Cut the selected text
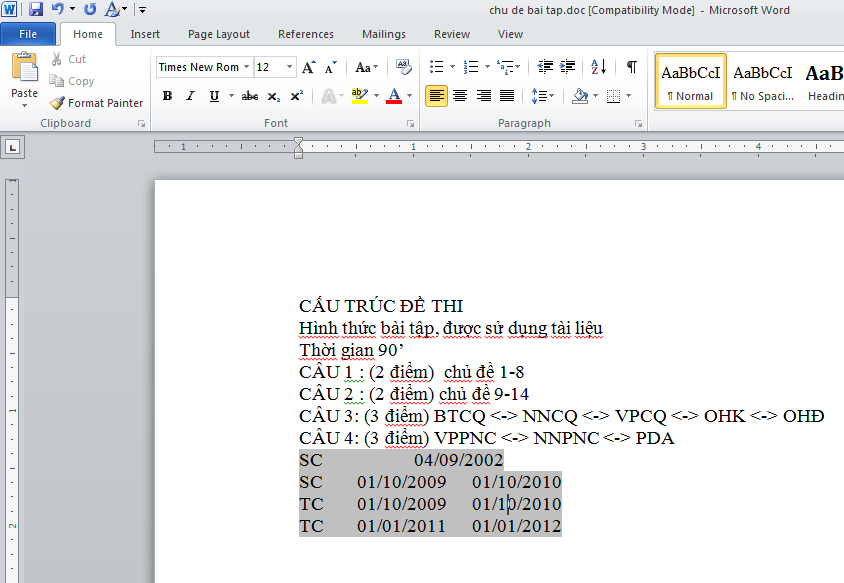 coord(68,59)
